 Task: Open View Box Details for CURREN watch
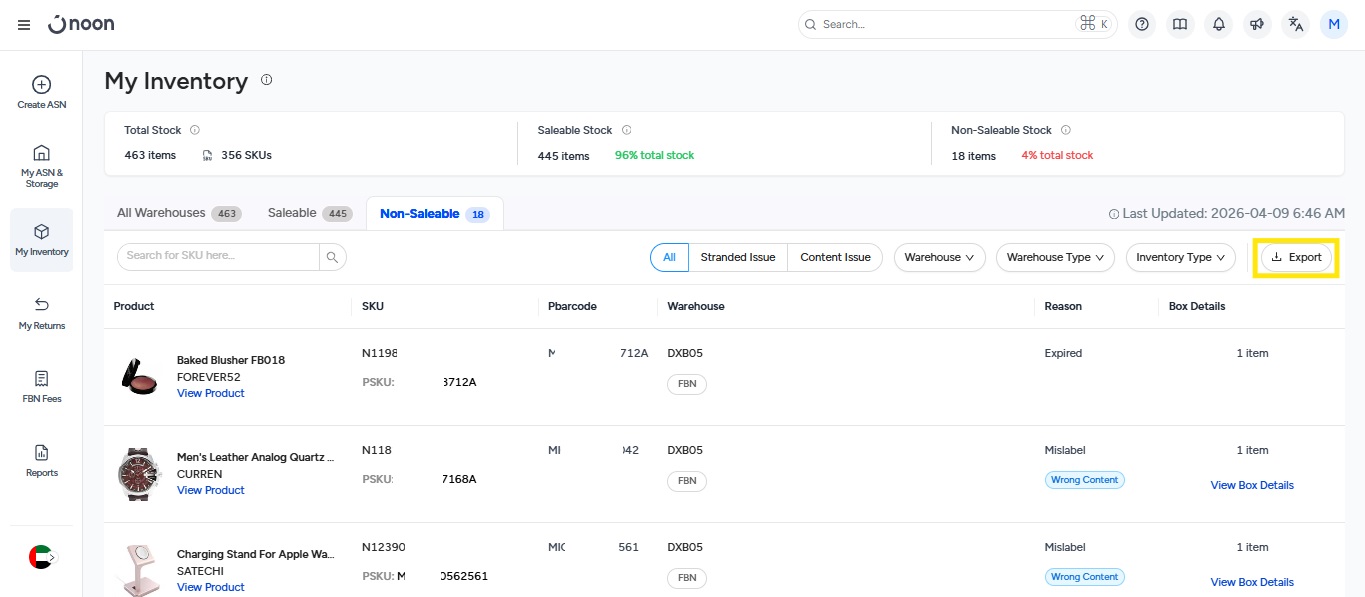click(1252, 485)
